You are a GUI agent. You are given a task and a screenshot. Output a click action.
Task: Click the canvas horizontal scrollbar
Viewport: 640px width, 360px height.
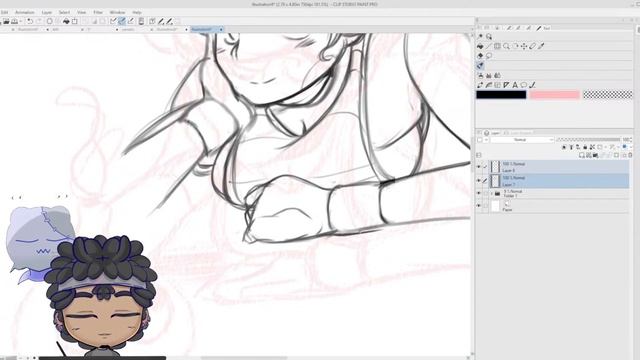[x=245, y=358]
